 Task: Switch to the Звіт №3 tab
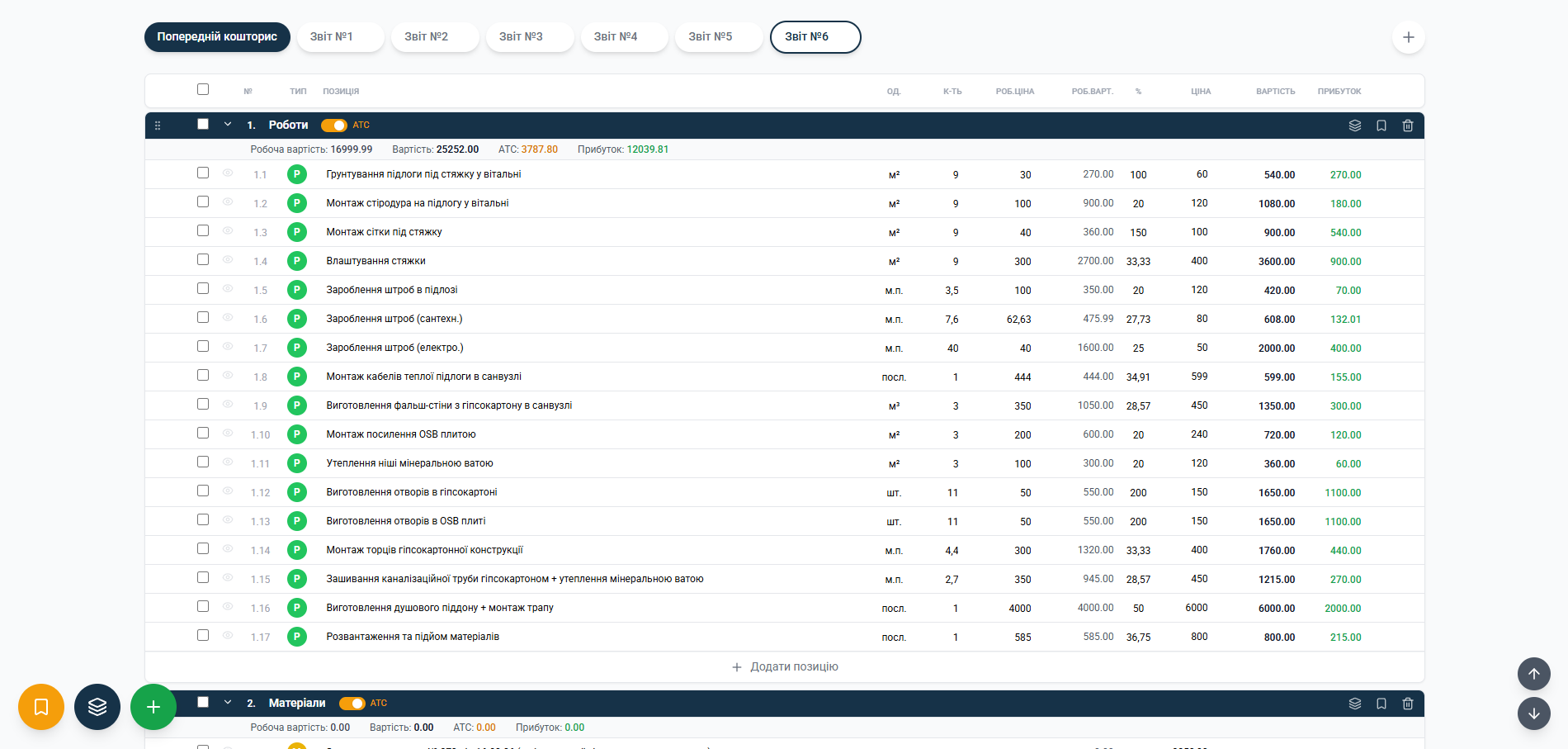pos(529,36)
